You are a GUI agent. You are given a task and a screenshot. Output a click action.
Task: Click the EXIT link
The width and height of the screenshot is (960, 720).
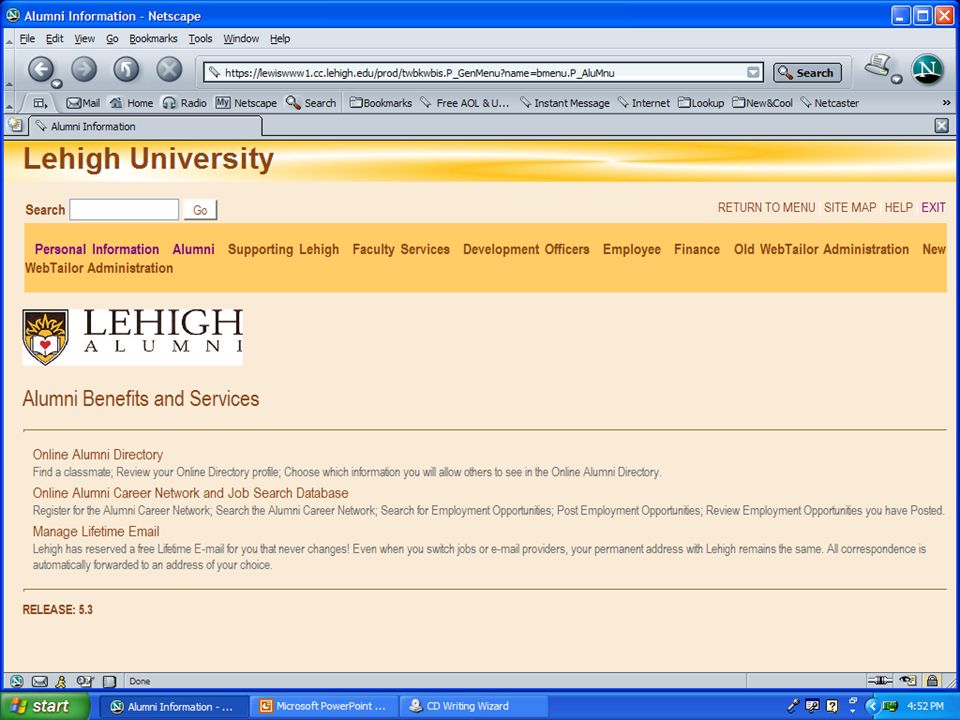pyautogui.click(x=933, y=208)
